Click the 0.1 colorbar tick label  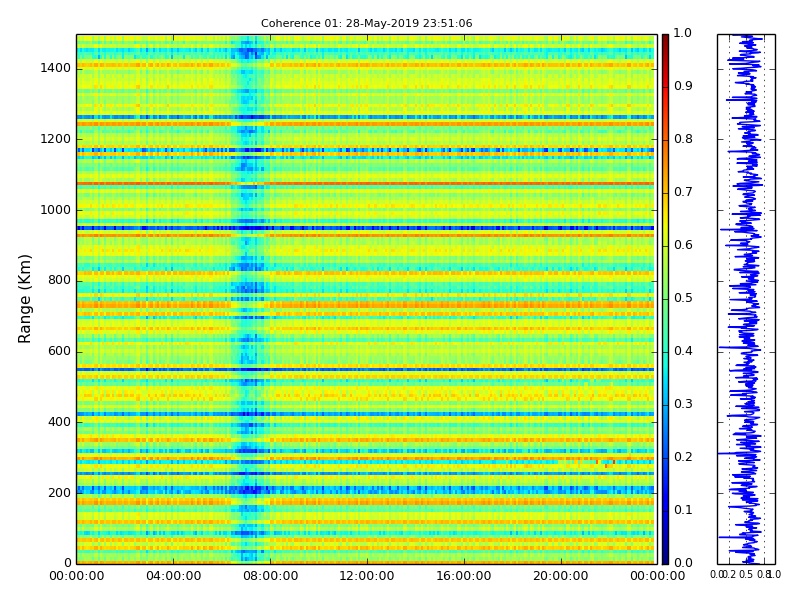[x=683, y=511]
